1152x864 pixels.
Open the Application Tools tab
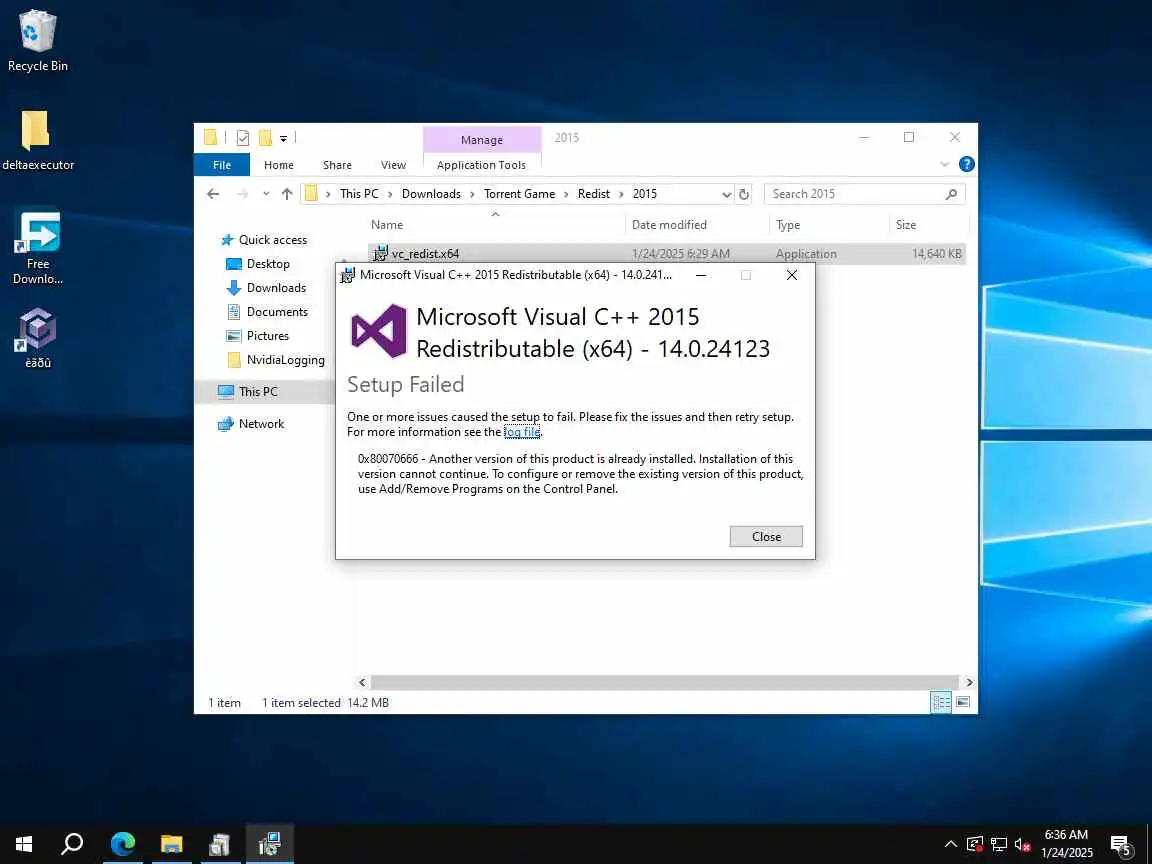(x=481, y=165)
